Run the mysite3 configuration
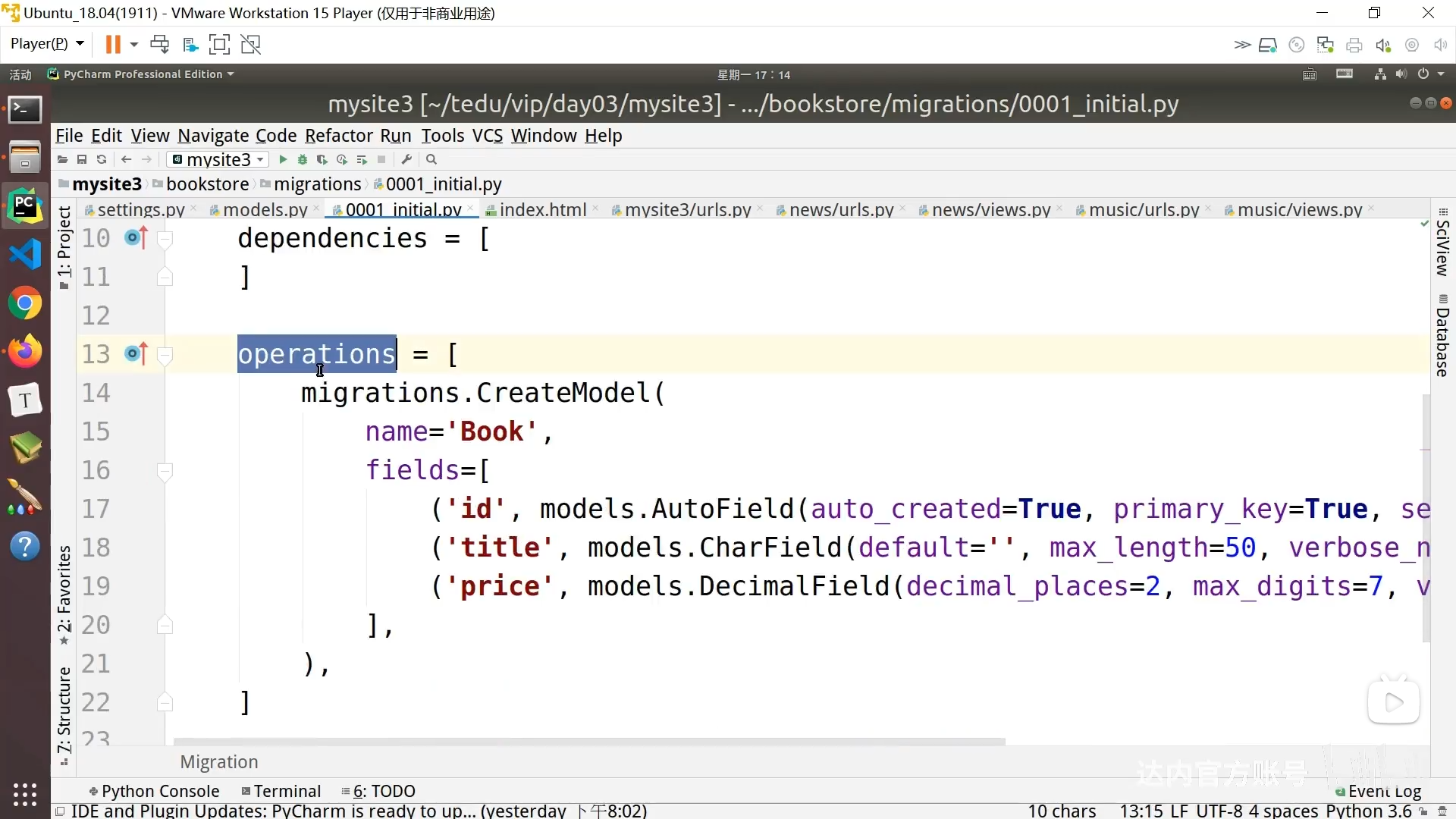 283,159
